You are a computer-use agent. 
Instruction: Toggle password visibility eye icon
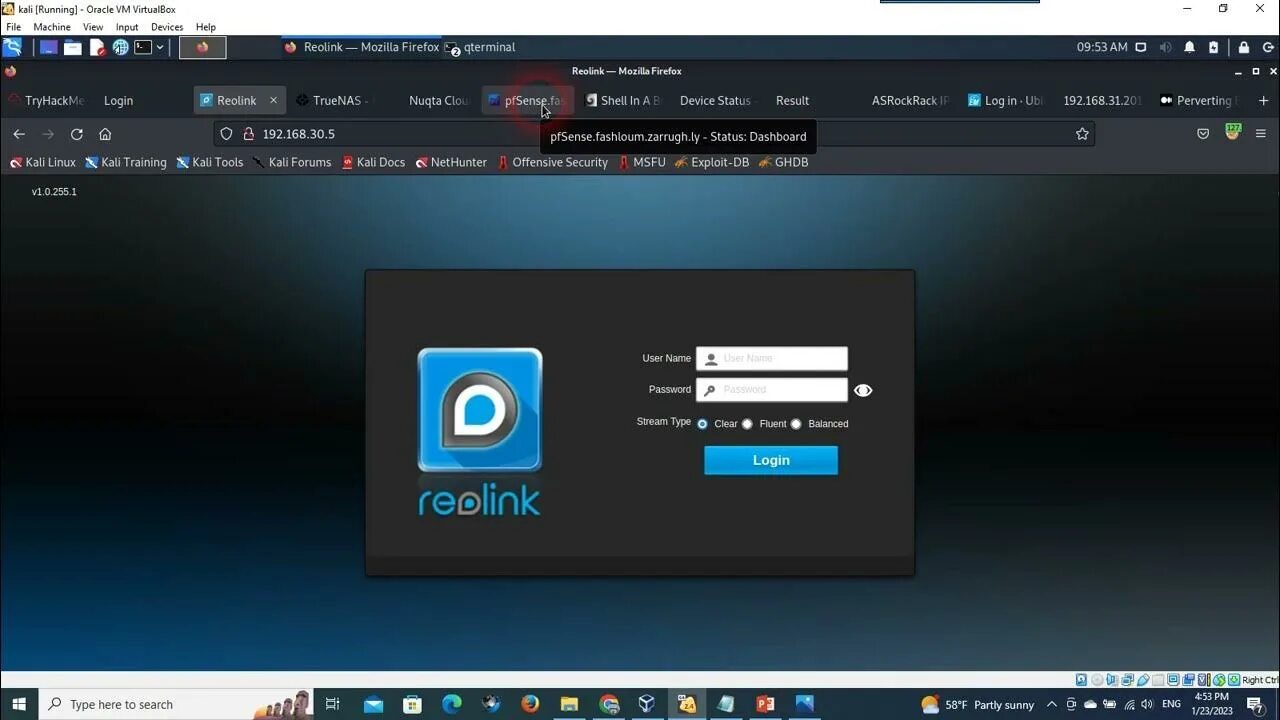pyautogui.click(x=863, y=391)
